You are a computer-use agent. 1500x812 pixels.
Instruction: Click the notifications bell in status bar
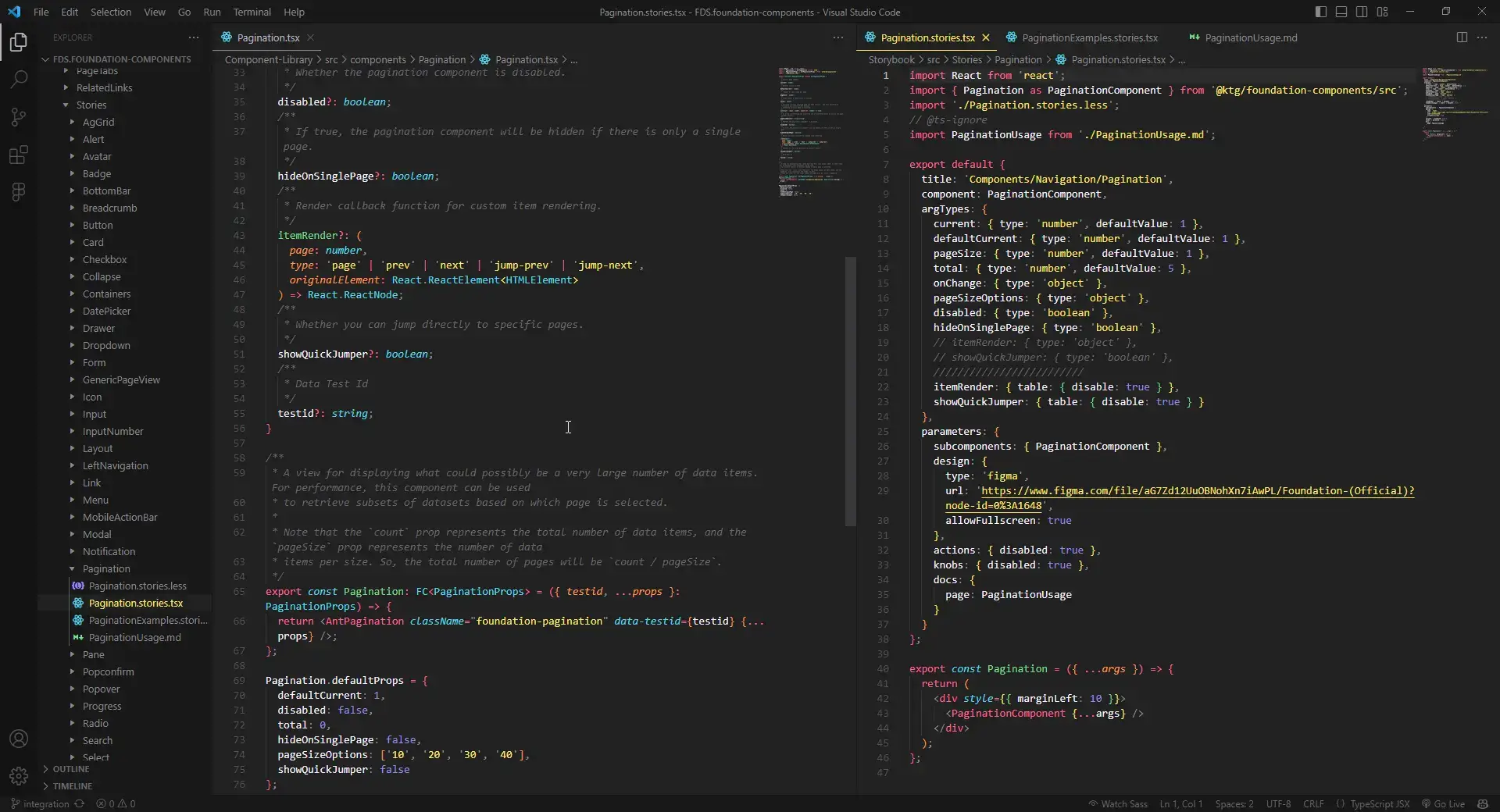coord(1483,803)
